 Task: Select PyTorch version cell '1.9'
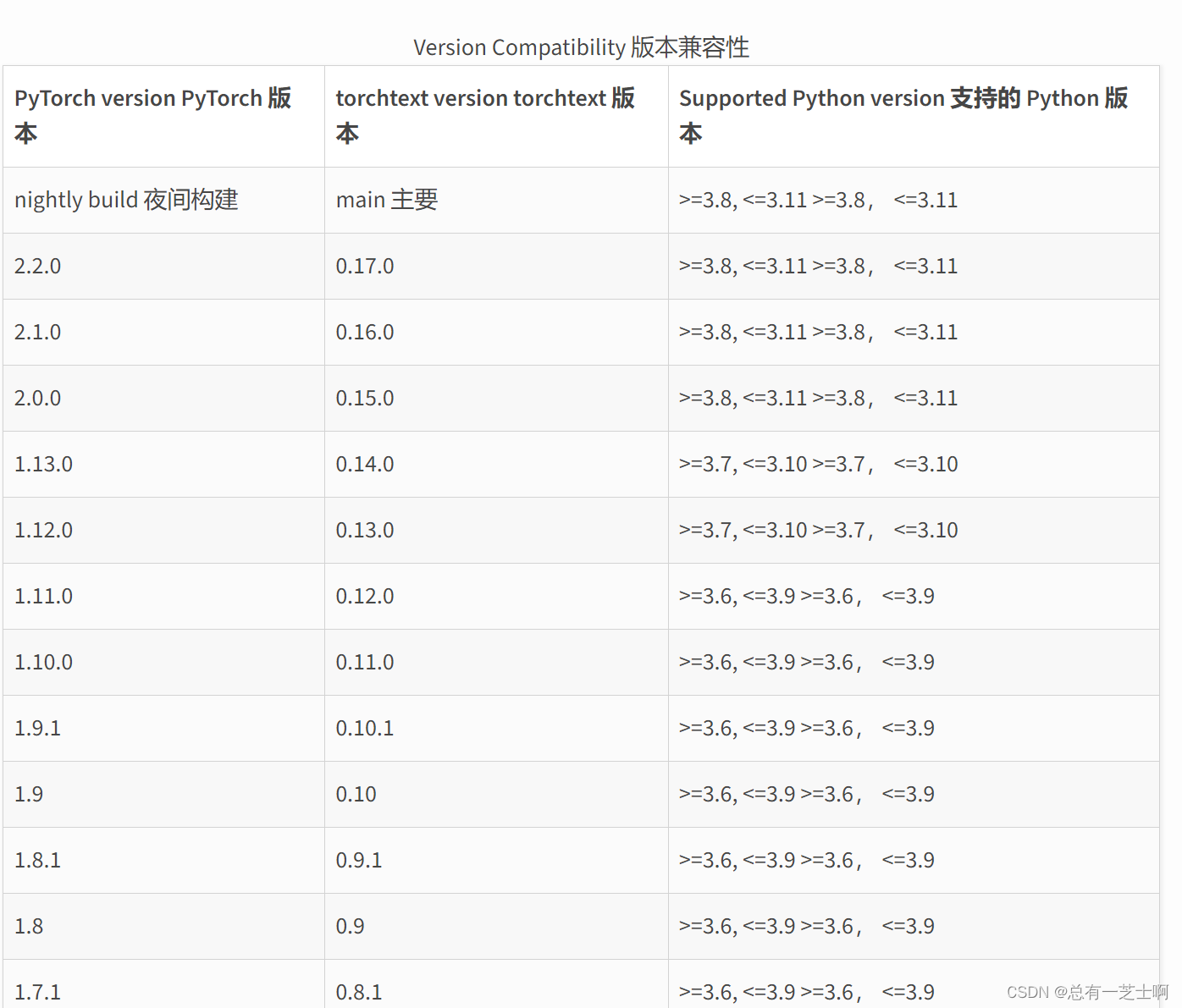pos(164,795)
